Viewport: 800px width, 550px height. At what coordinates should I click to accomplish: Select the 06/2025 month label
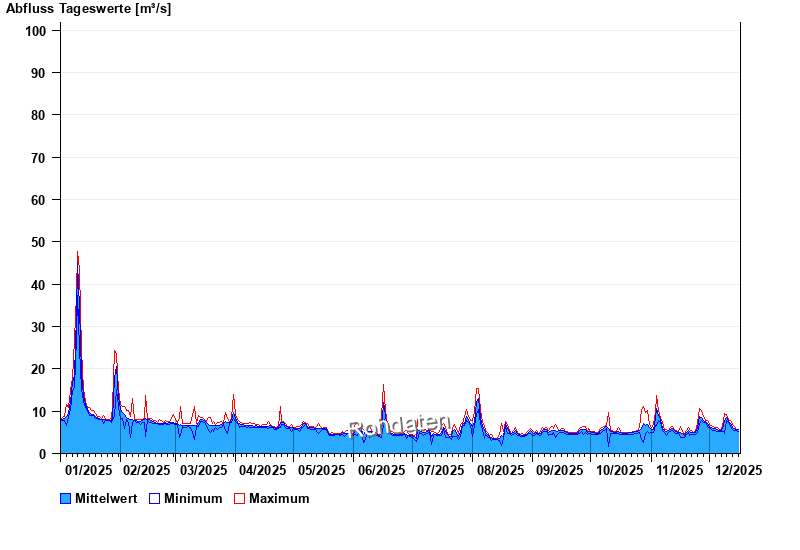[381, 470]
